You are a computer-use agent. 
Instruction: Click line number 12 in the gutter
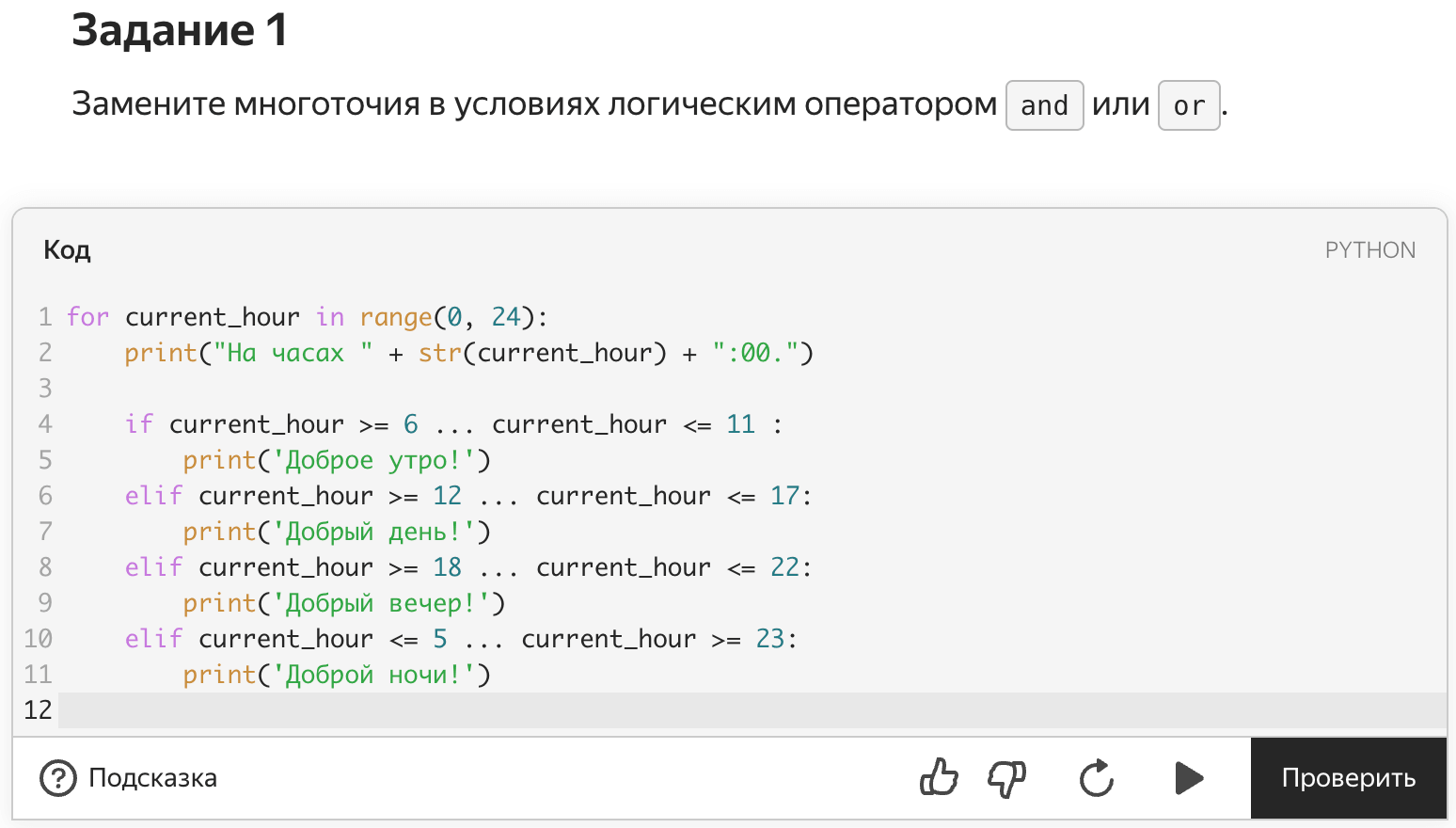(38, 710)
